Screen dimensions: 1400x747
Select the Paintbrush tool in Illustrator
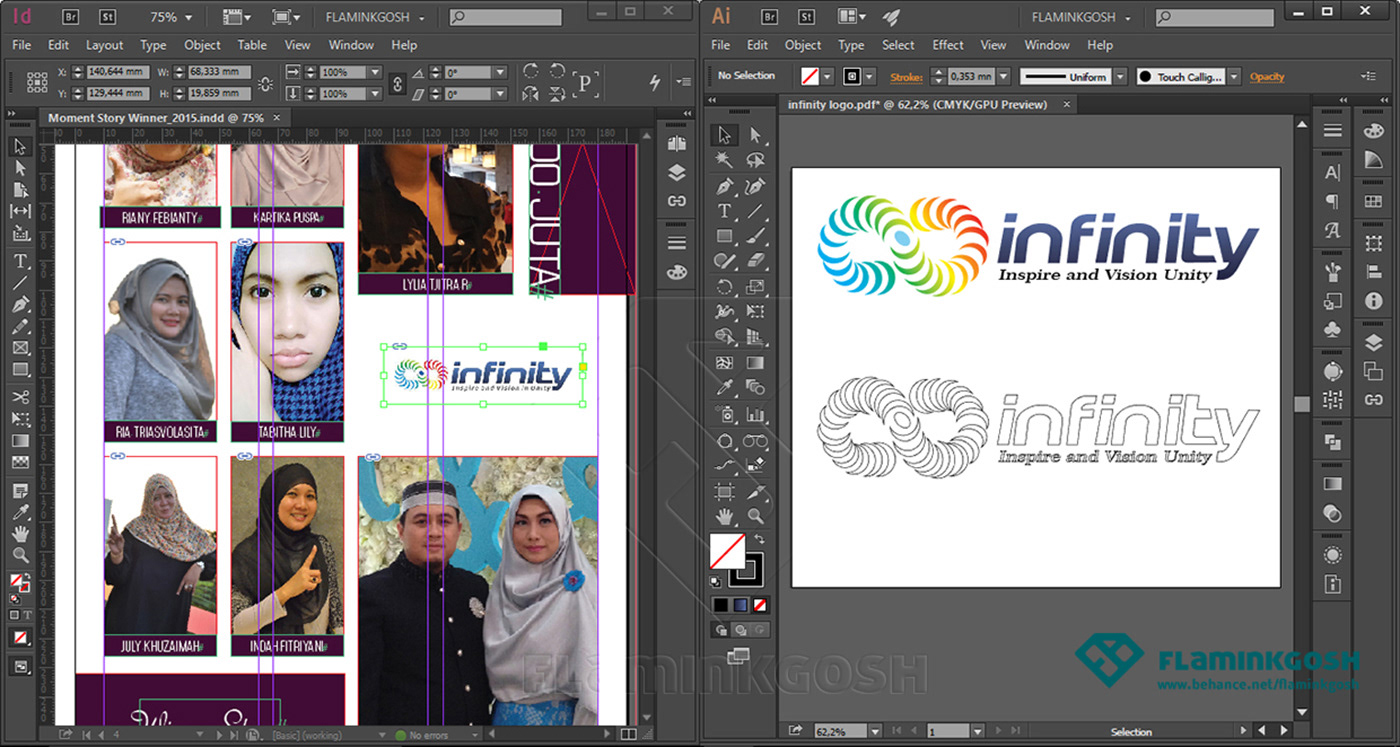pyautogui.click(x=755, y=237)
